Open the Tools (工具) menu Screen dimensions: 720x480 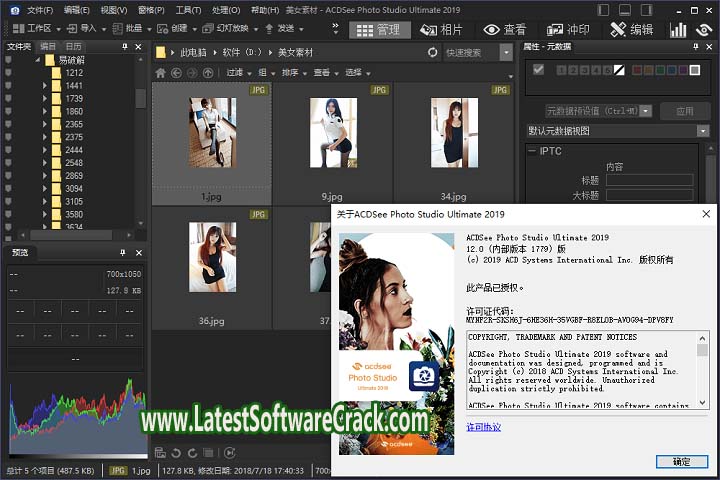tap(188, 10)
